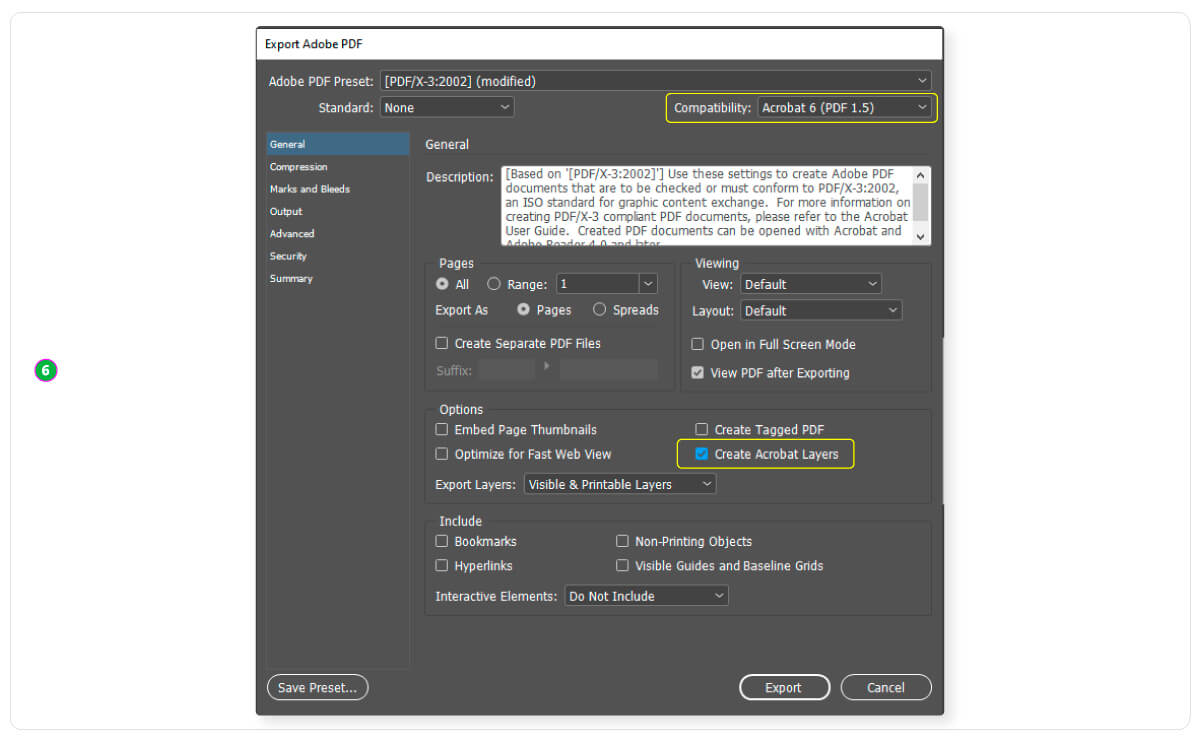Enable Create Separate PDF Files
Screen dimensions: 1200x740
[x=442, y=343]
